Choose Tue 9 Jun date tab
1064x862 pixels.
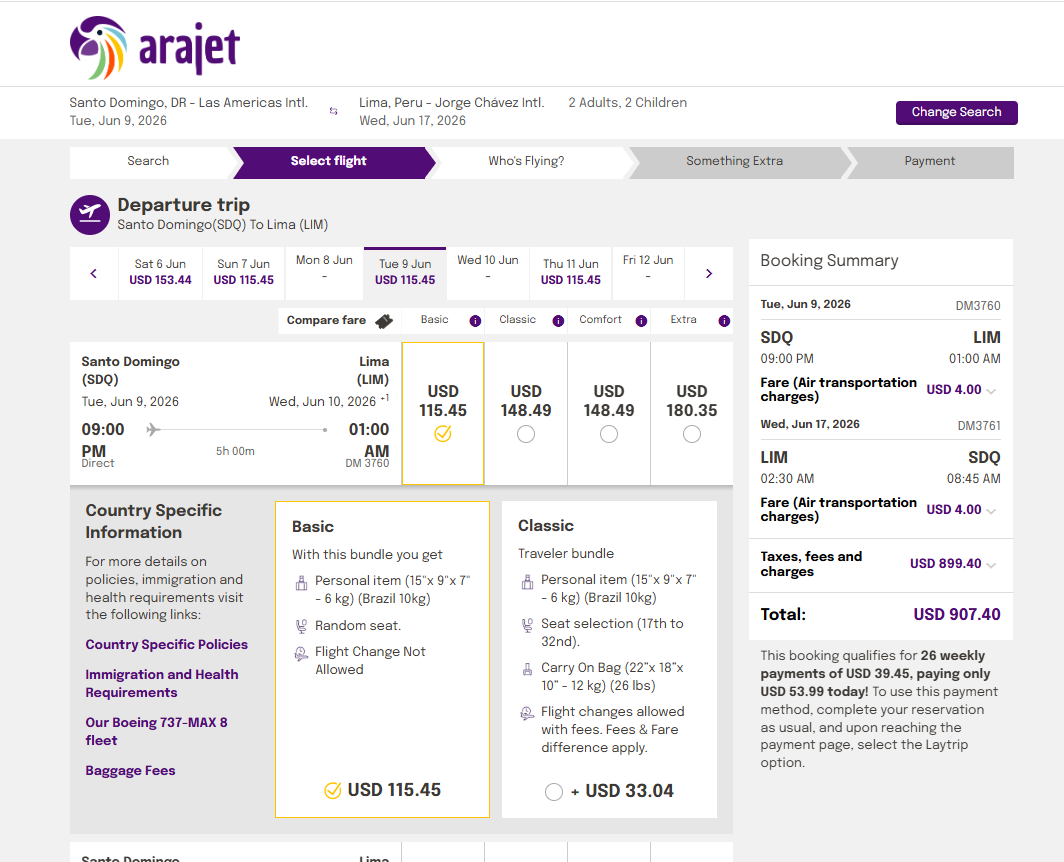coord(405,272)
